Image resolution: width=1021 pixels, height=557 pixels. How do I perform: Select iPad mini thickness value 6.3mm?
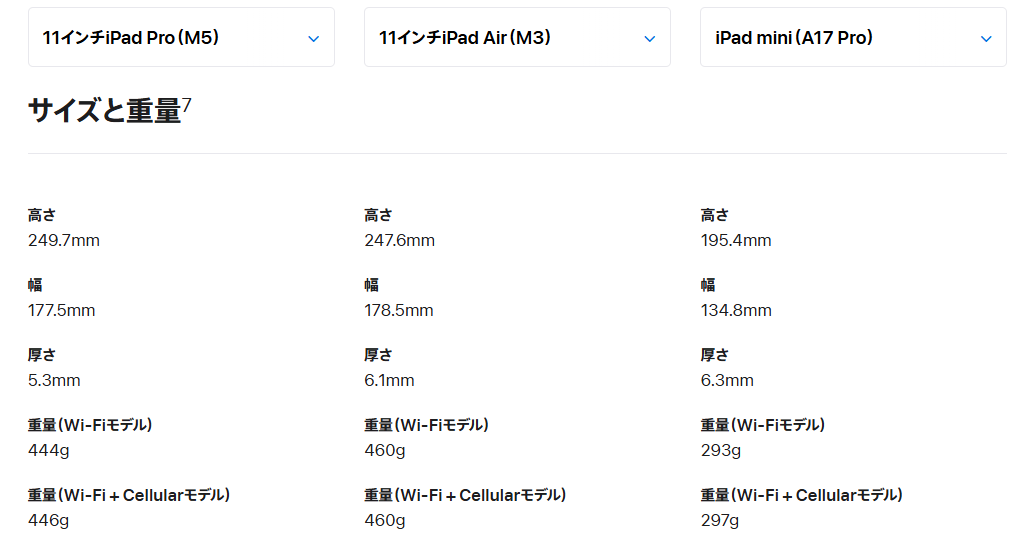pyautogui.click(x=727, y=380)
